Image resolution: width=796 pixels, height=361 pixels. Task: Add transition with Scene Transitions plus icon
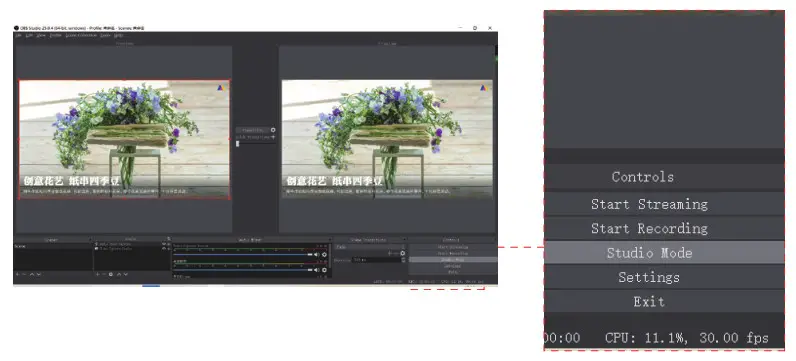pos(389,253)
